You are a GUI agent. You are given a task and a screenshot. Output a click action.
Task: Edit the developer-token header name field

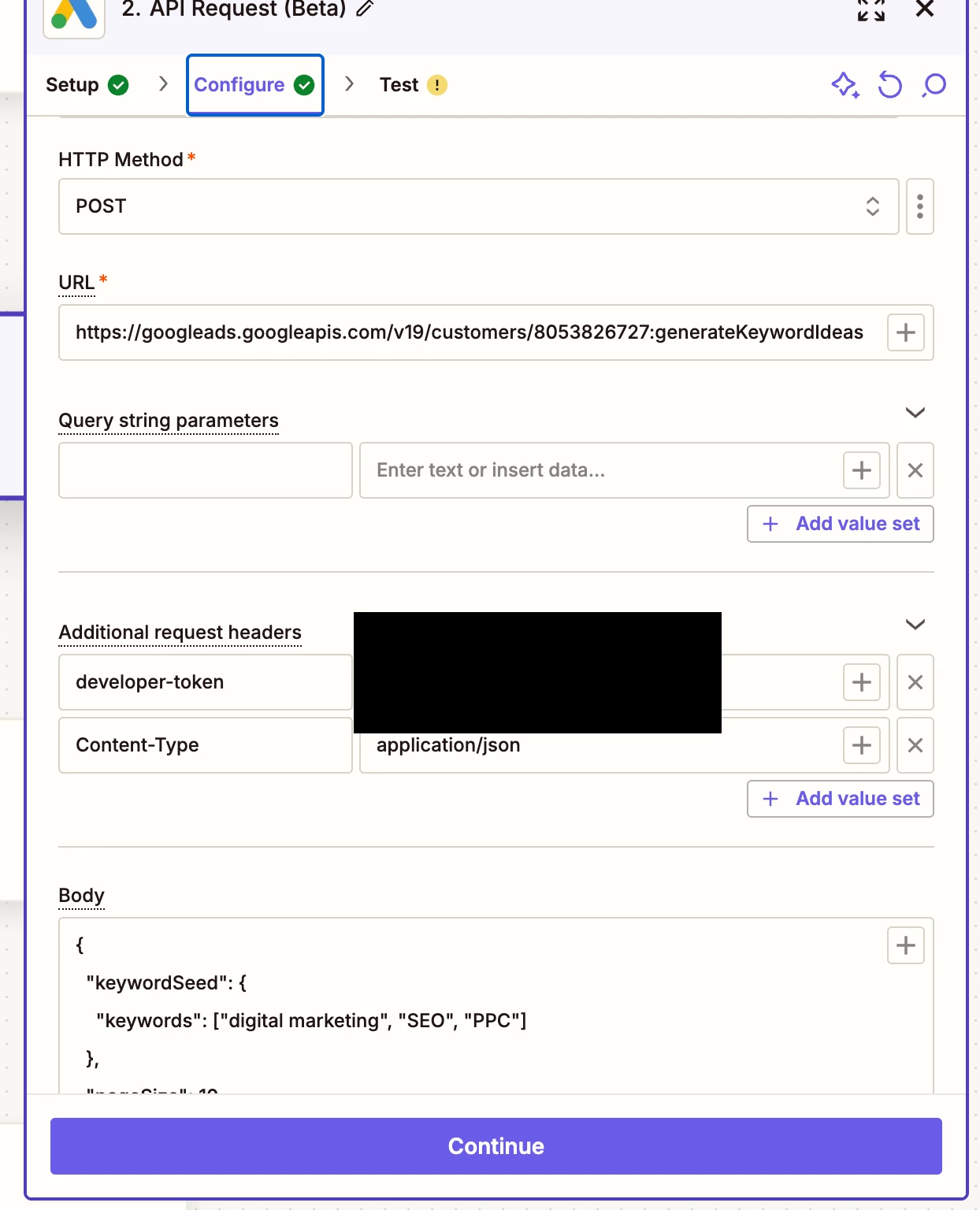[206, 682]
